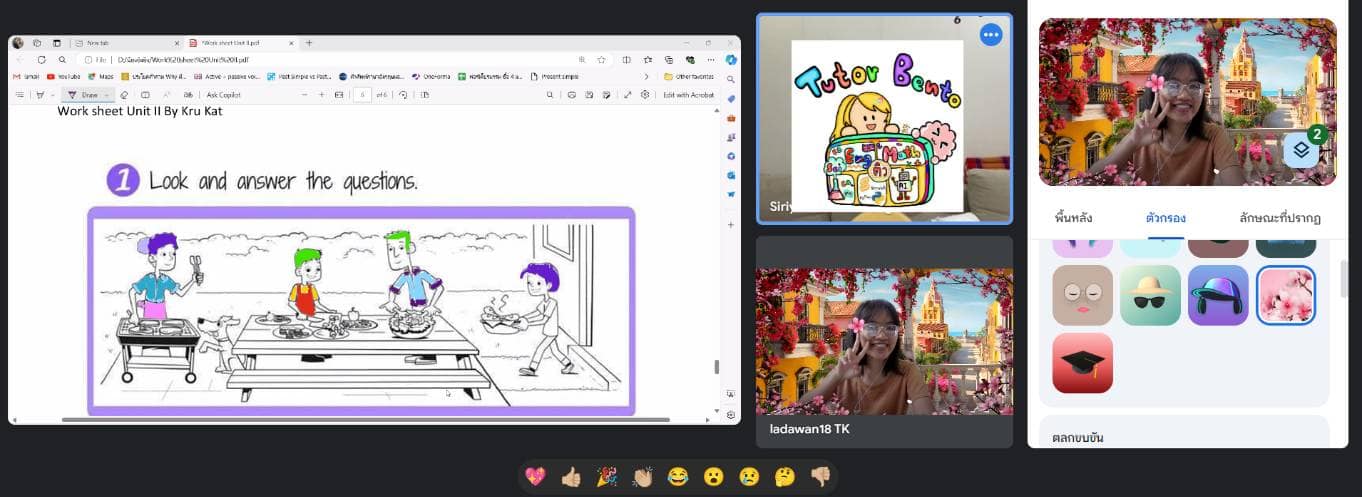Expand the Draw tool dropdown arrow
Screen dimensions: 1362x497
pyautogui.click(x=106, y=95)
